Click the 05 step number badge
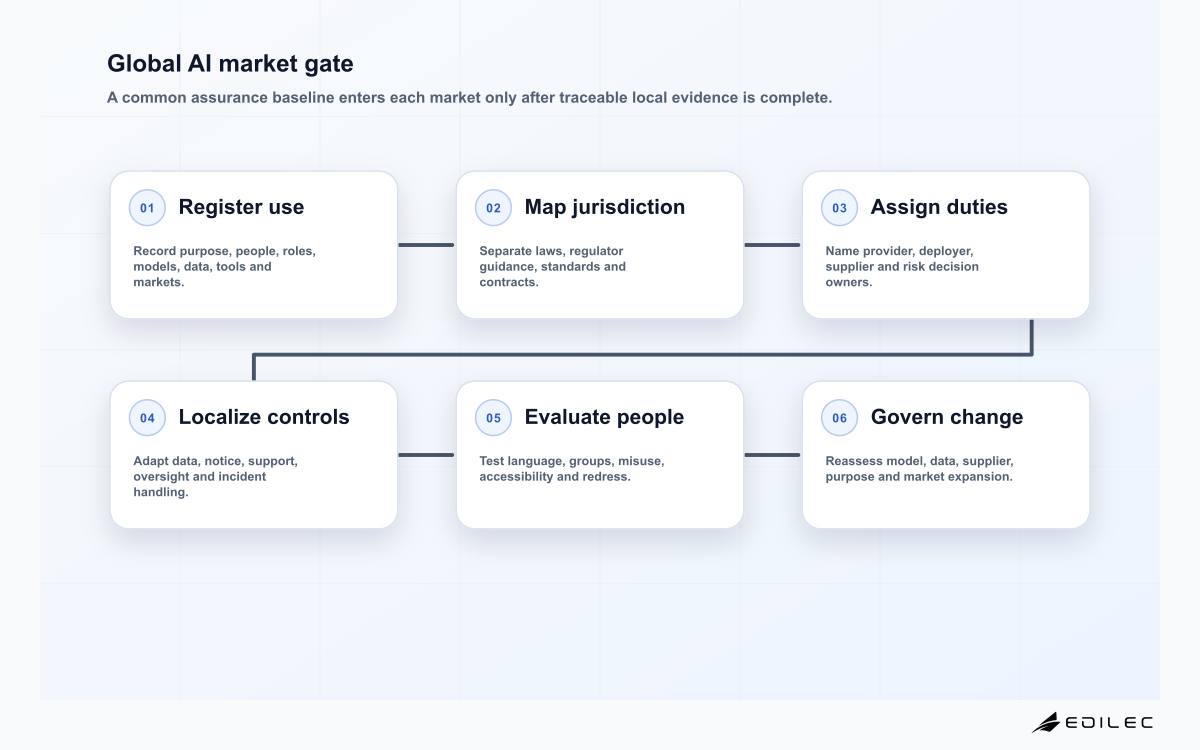1200x750 pixels. [493, 418]
